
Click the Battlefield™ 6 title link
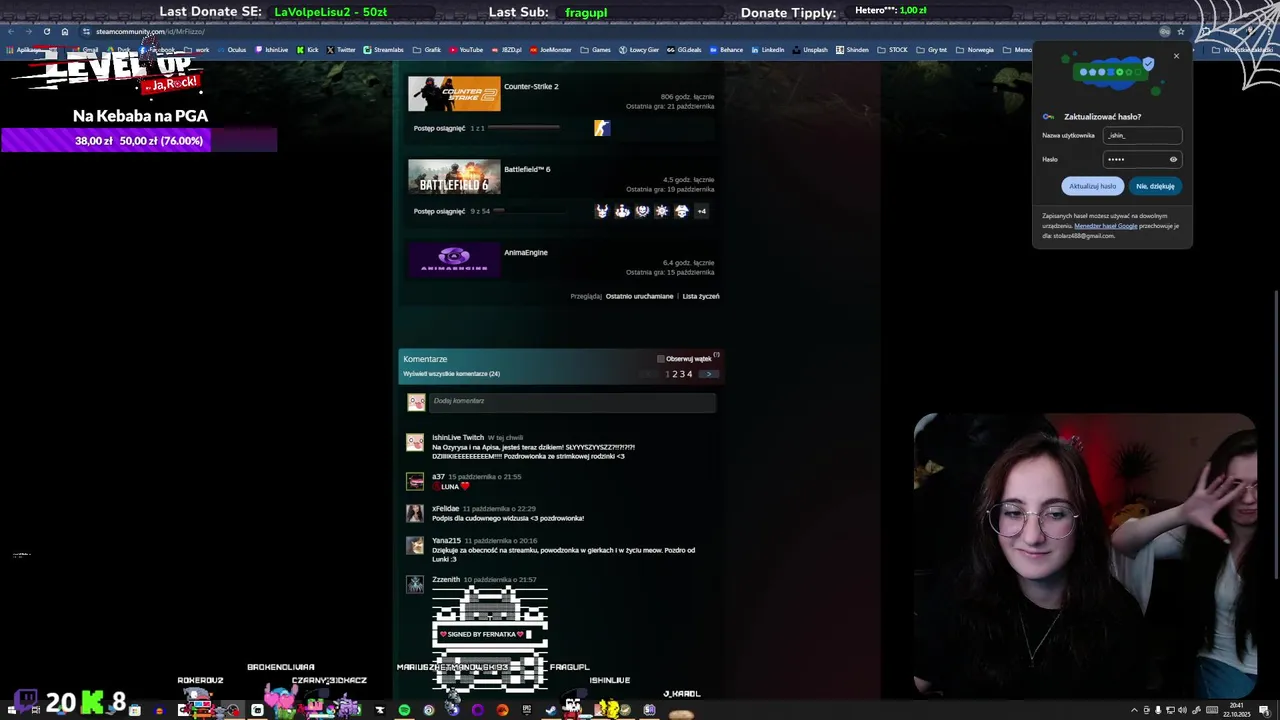click(527, 170)
